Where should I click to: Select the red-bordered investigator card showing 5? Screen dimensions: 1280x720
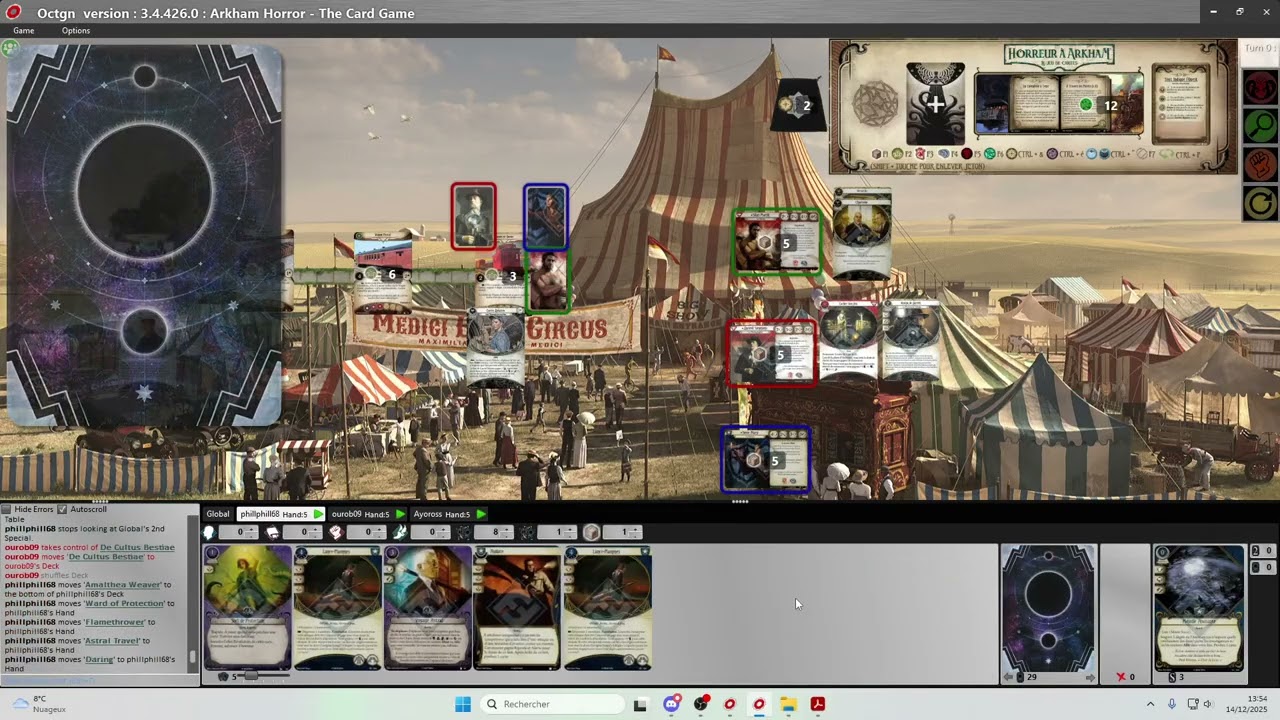(x=771, y=353)
